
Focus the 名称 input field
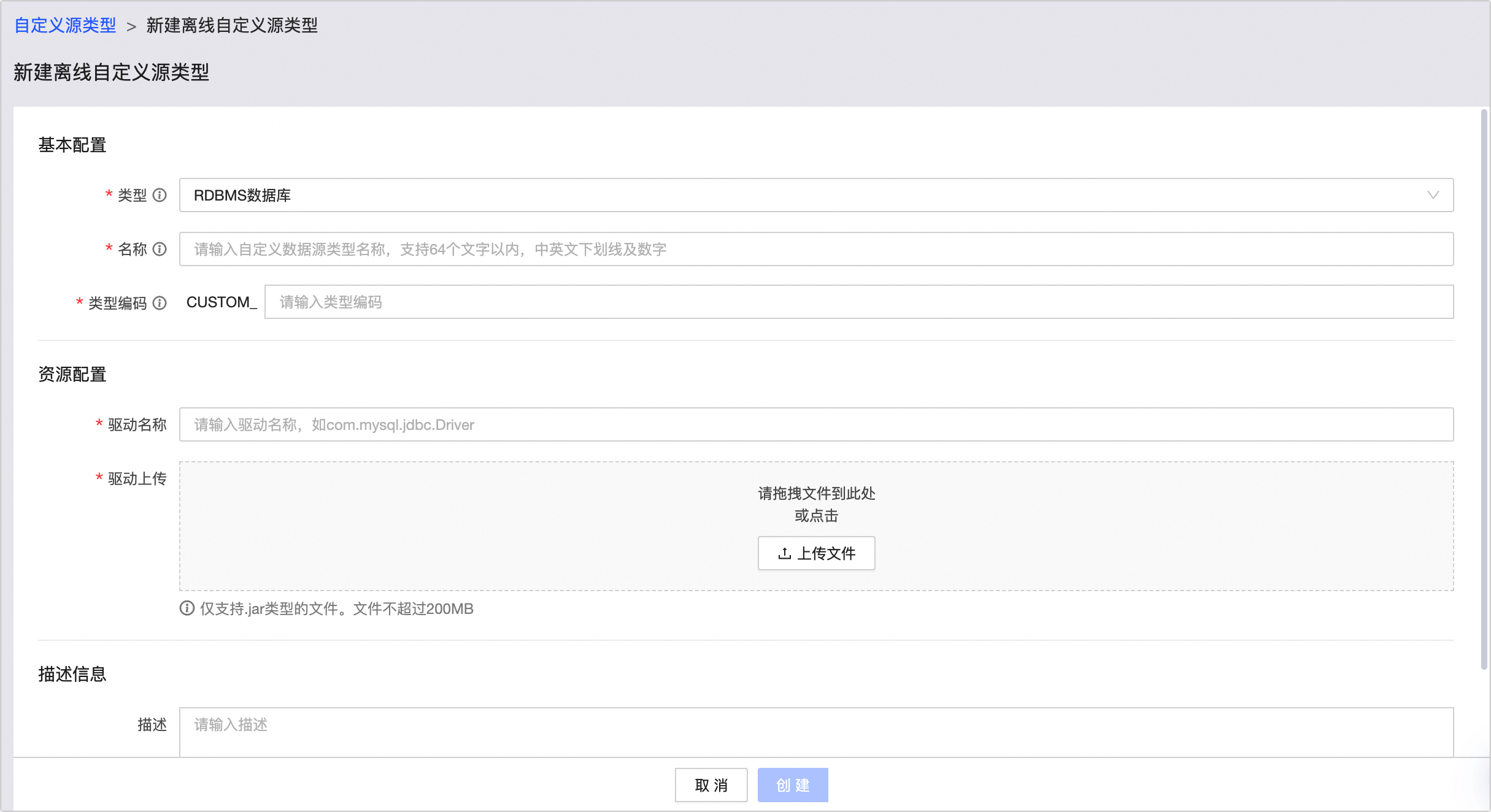pos(816,249)
